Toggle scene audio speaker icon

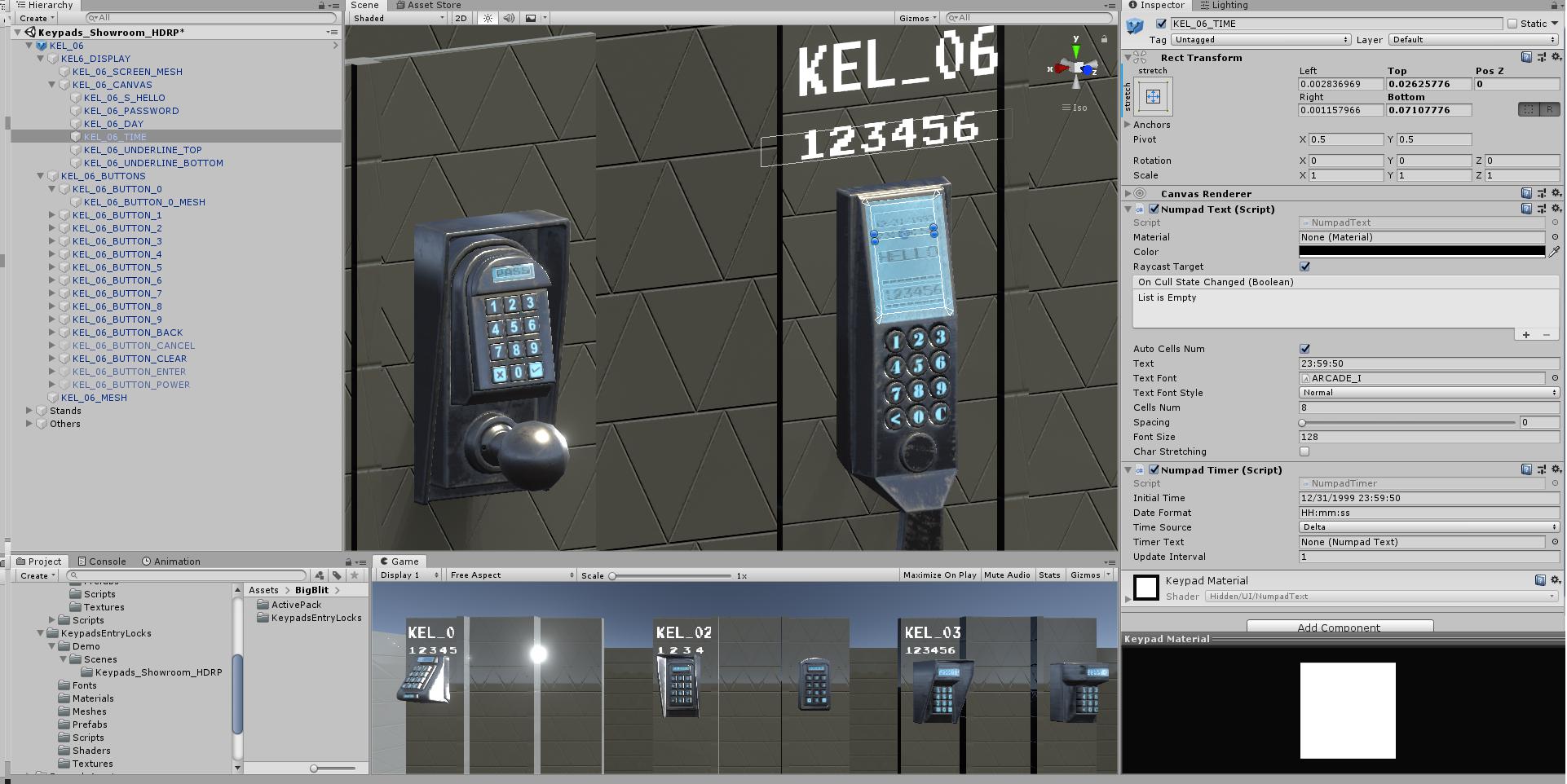(x=509, y=18)
